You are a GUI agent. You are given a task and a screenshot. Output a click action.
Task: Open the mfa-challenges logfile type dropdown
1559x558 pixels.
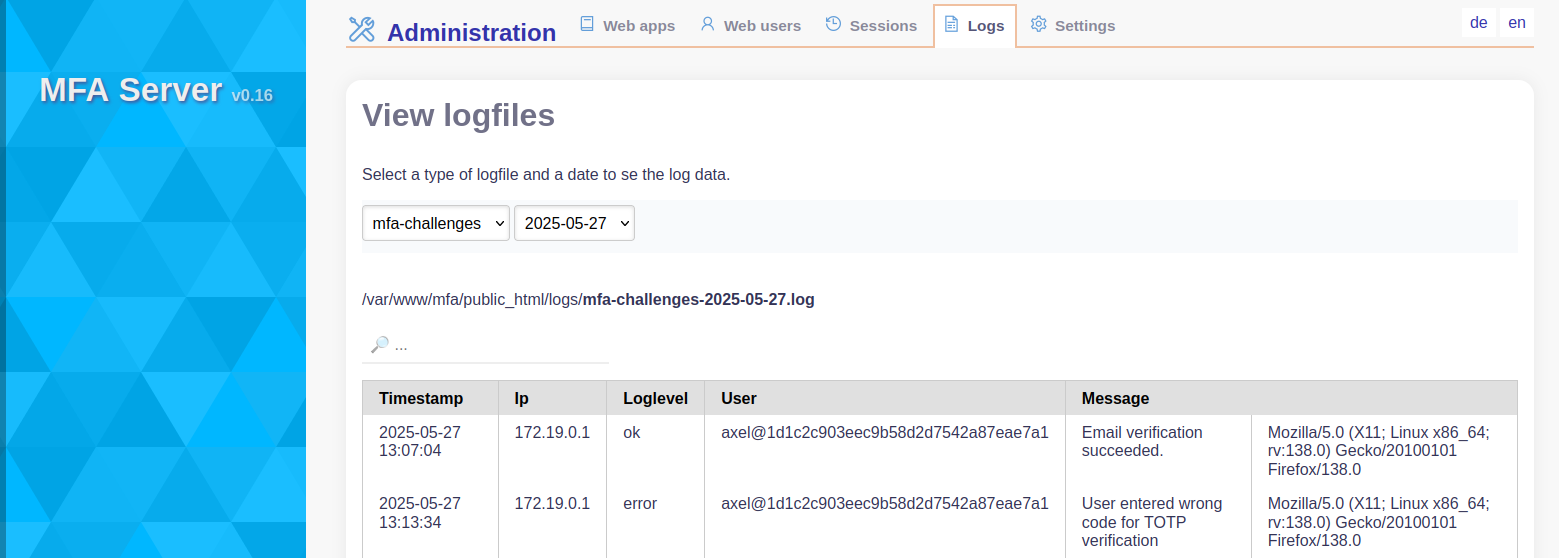pos(436,223)
